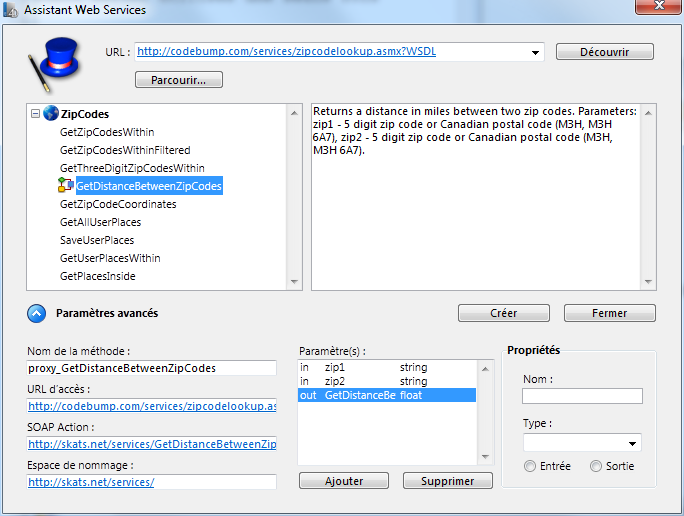Click the description pane scroll down arrow

pyautogui.click(x=648, y=281)
